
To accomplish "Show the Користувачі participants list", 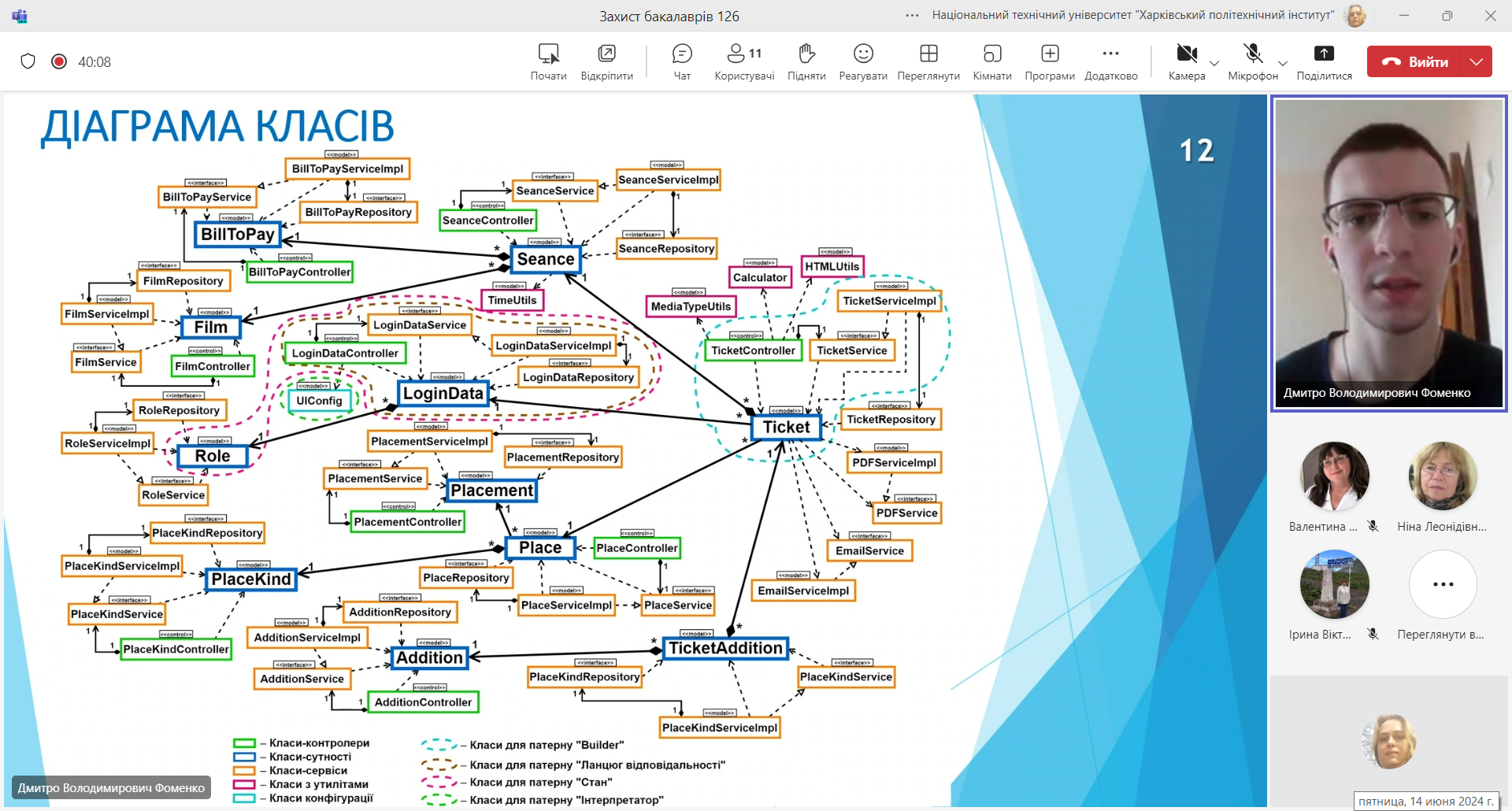I will (744, 61).
